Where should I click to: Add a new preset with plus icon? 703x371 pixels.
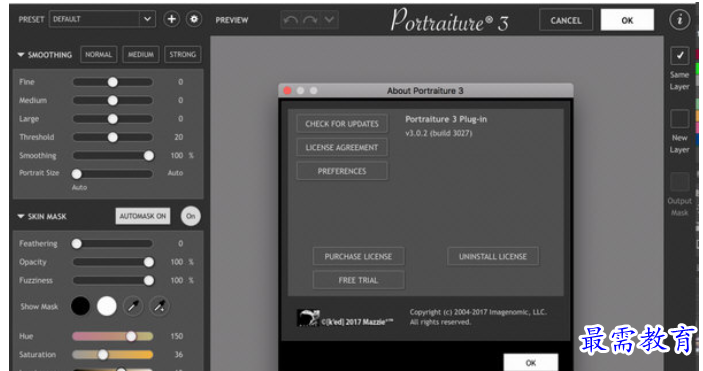pos(171,19)
